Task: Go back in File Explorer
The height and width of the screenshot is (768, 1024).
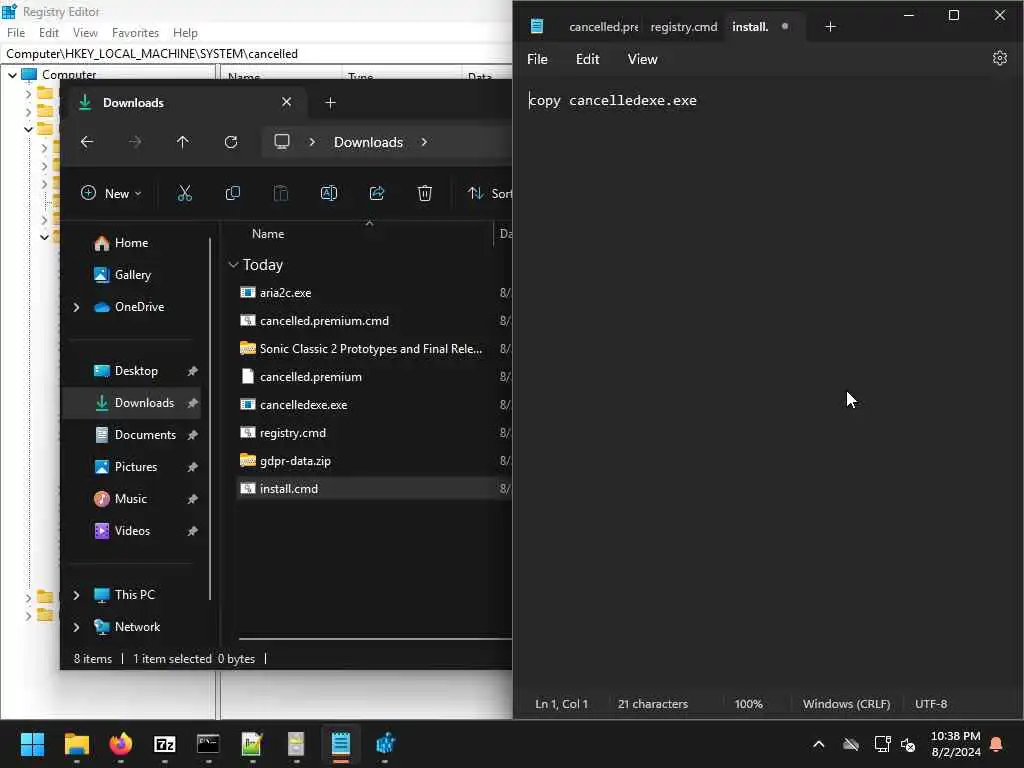Action: click(87, 142)
